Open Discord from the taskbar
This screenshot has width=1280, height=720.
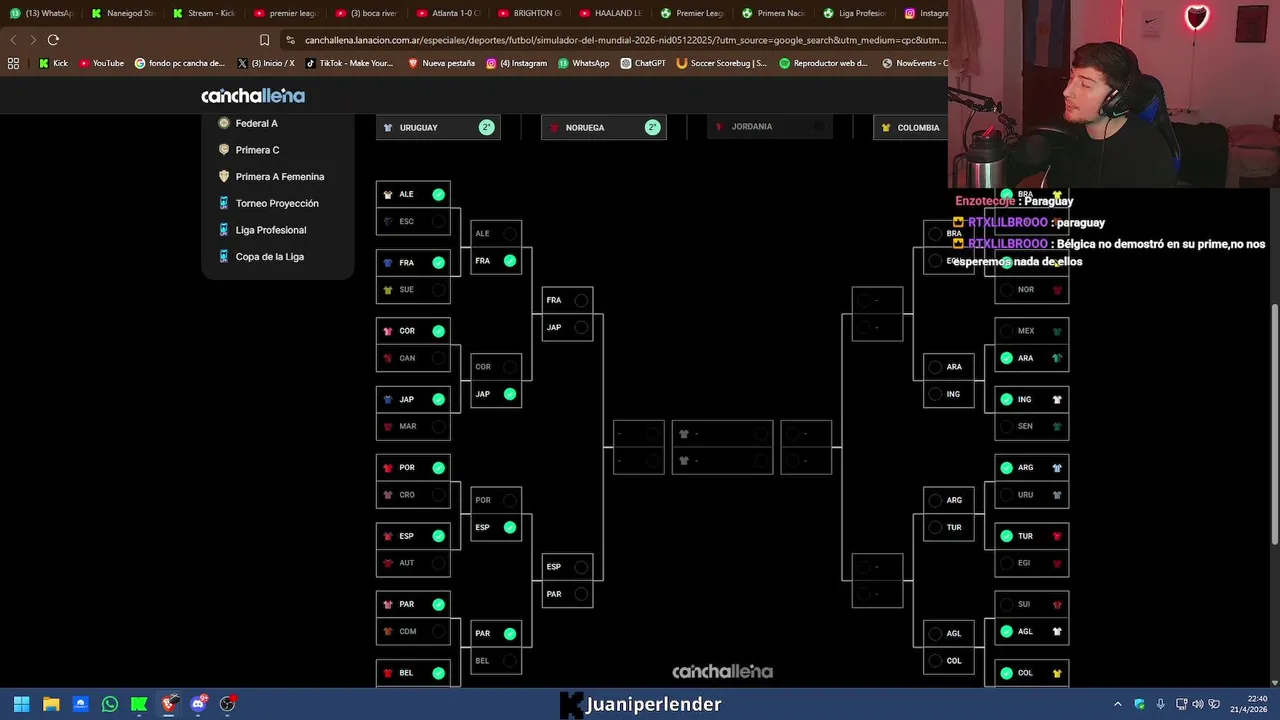(198, 704)
